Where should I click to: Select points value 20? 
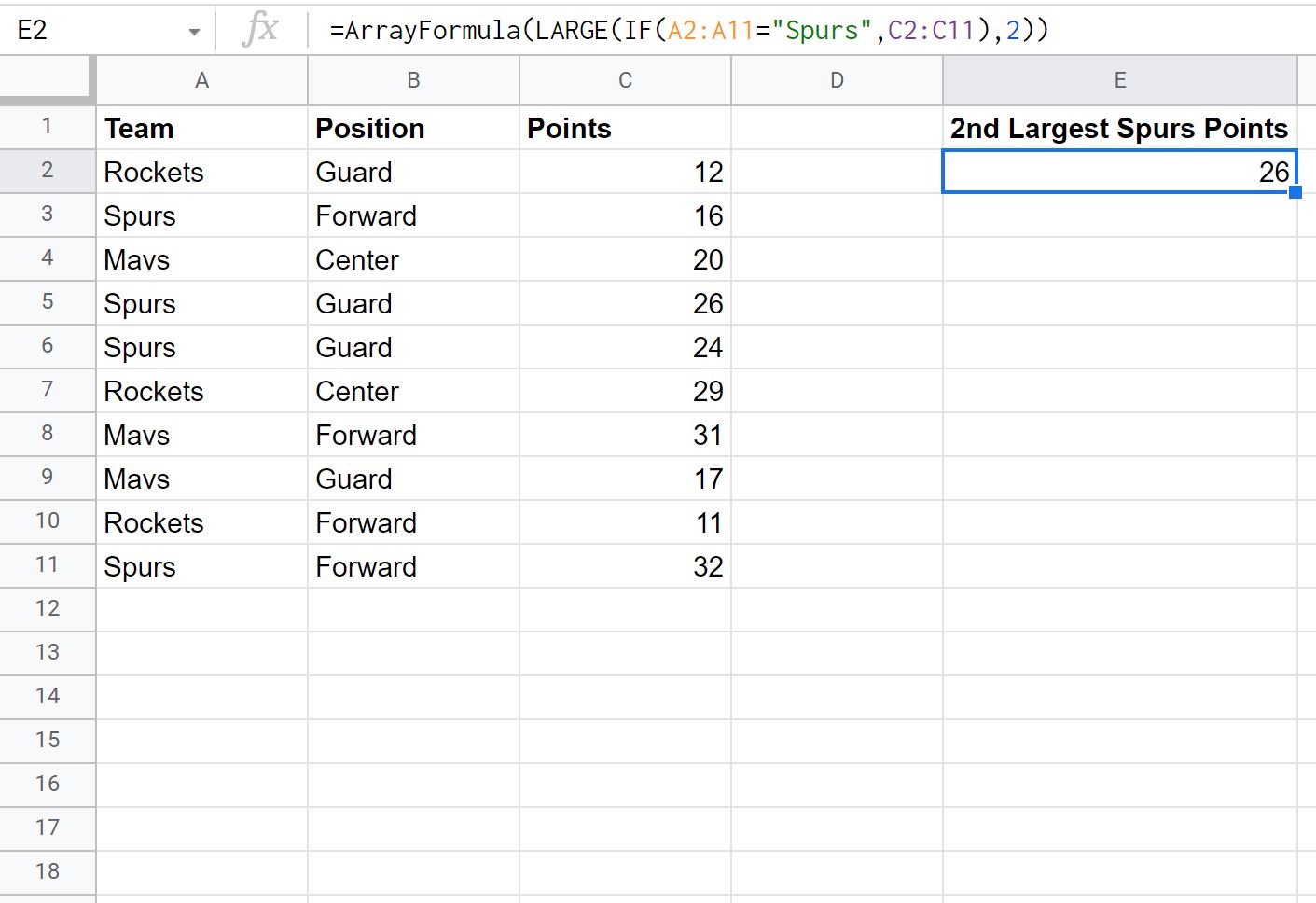click(x=626, y=259)
